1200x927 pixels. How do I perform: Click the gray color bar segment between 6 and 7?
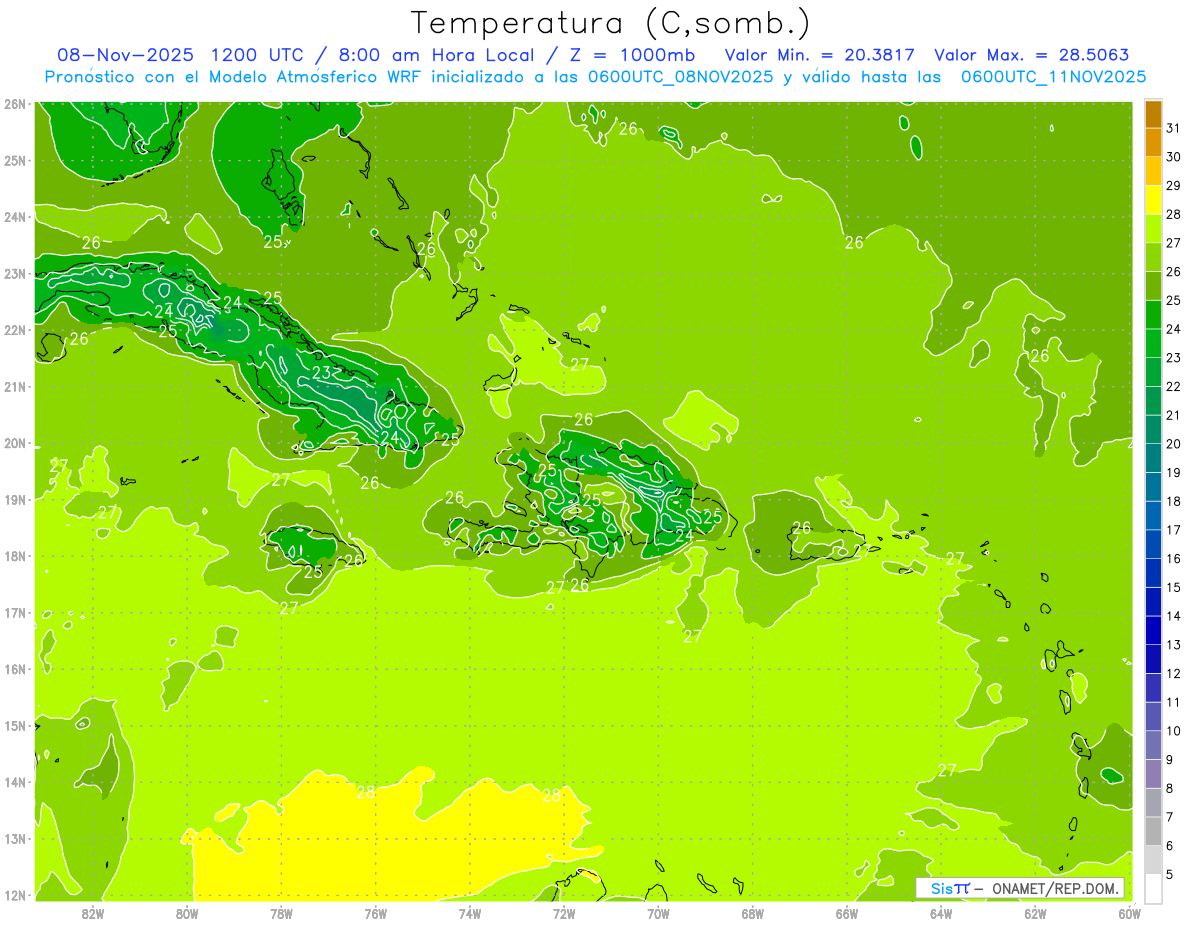[x=1153, y=832]
